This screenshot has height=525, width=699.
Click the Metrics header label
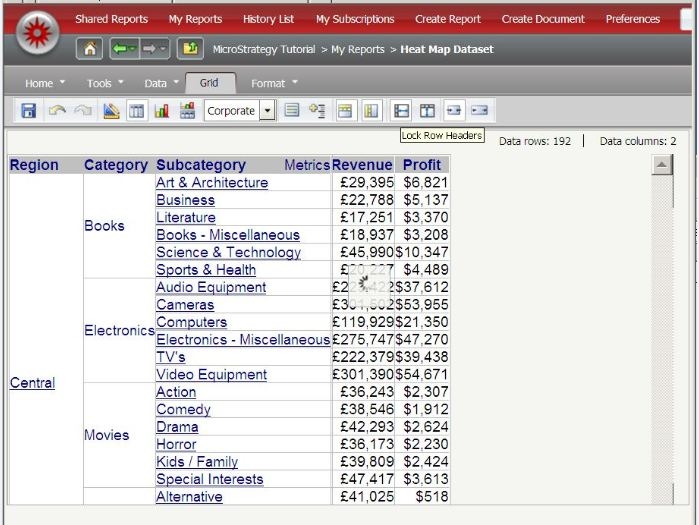(307, 164)
